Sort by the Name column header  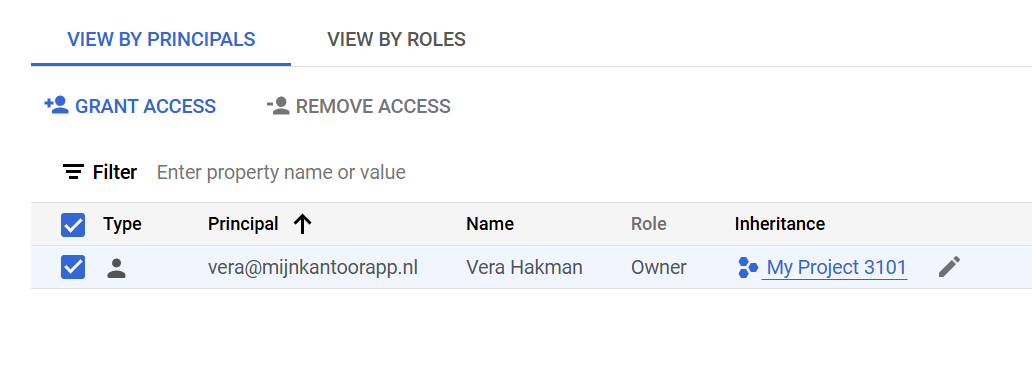coord(490,224)
